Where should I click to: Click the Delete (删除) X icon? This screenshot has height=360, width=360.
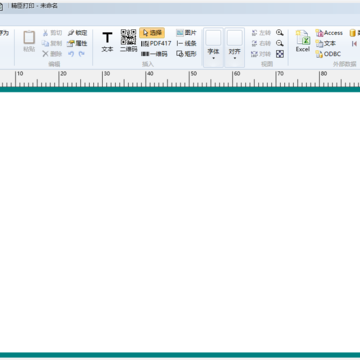click(x=45, y=54)
